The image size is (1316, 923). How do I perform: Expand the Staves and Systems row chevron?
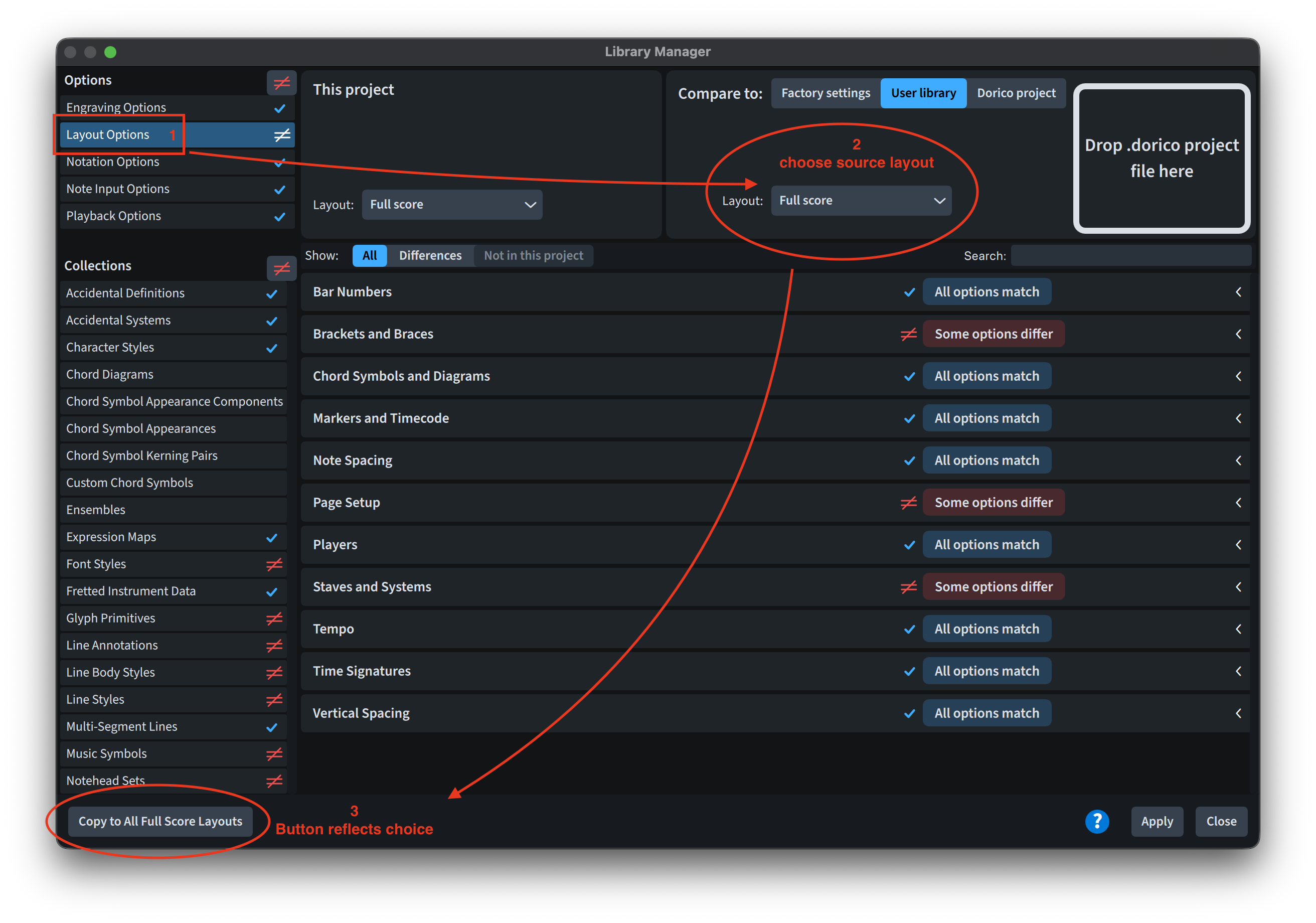tap(1238, 586)
